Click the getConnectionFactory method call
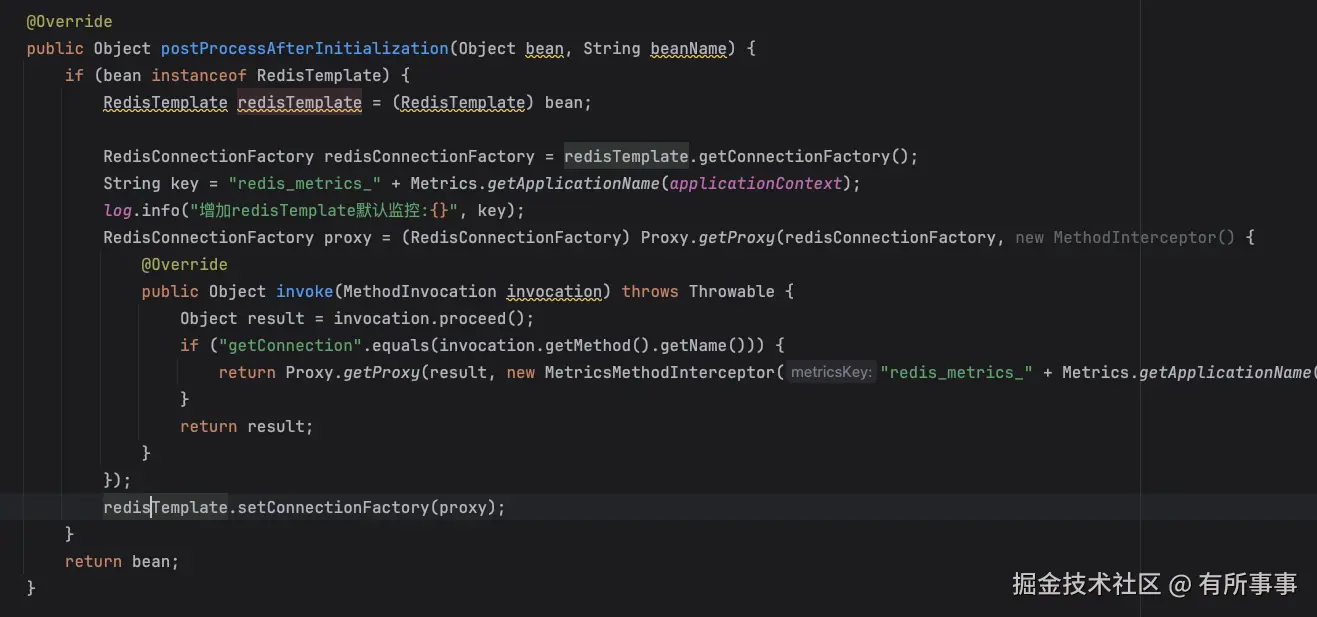The image size is (1317, 617). click(794, 156)
